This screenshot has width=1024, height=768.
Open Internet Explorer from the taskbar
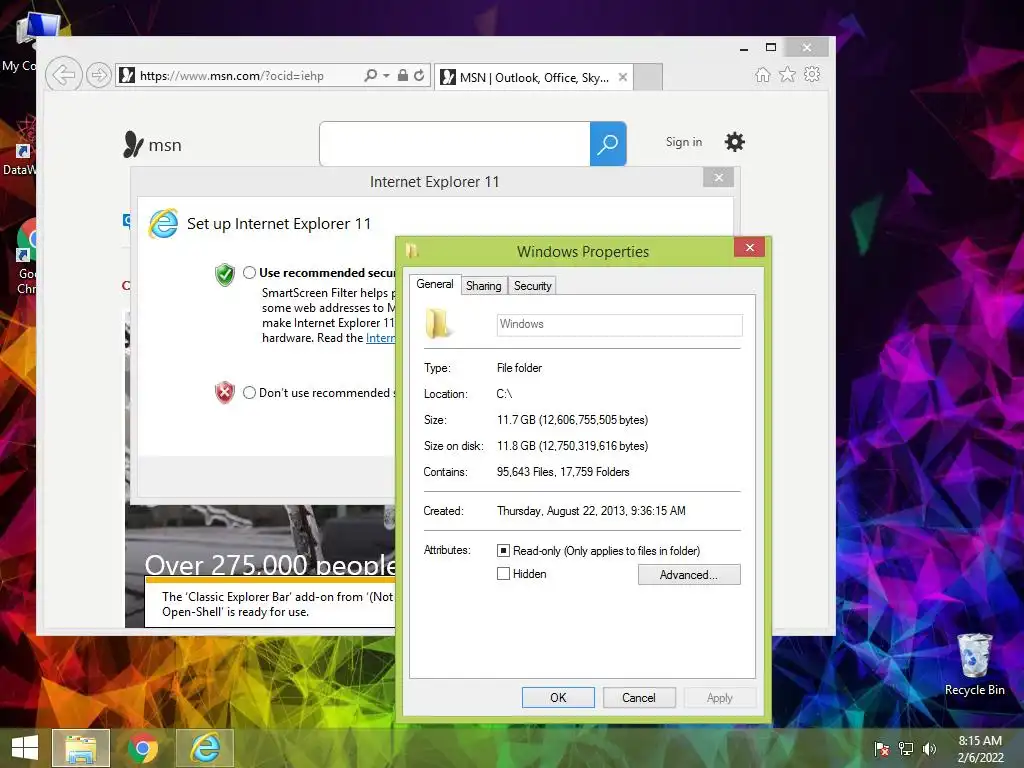click(205, 748)
